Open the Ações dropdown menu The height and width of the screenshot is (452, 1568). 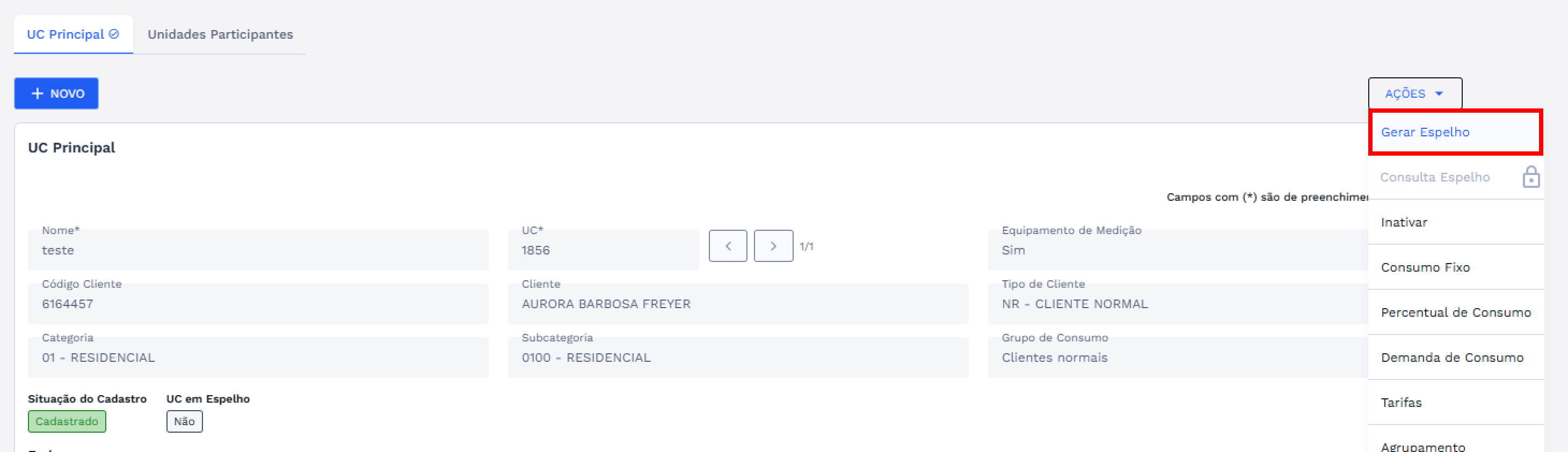(1414, 93)
